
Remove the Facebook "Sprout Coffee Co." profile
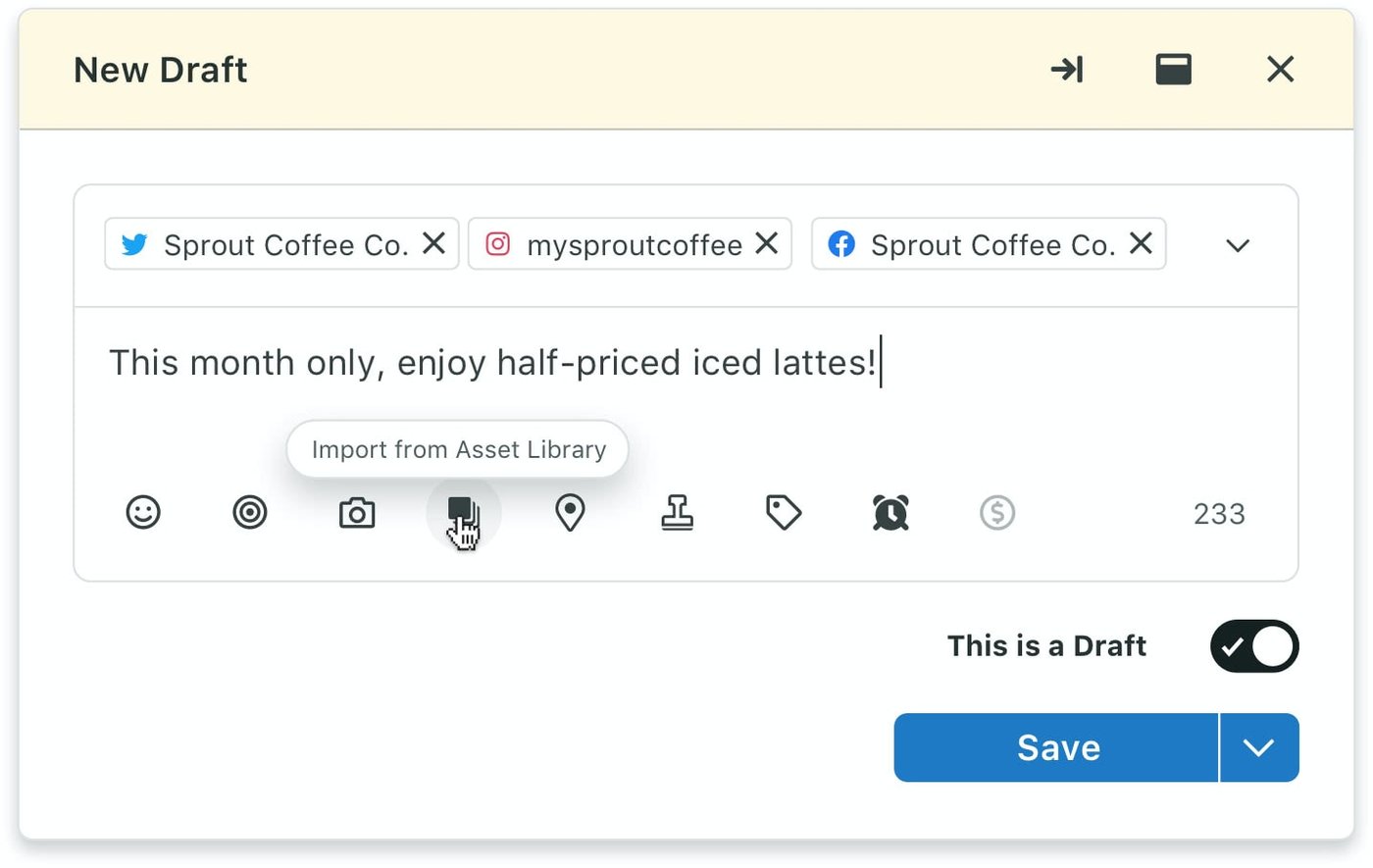[1140, 244]
